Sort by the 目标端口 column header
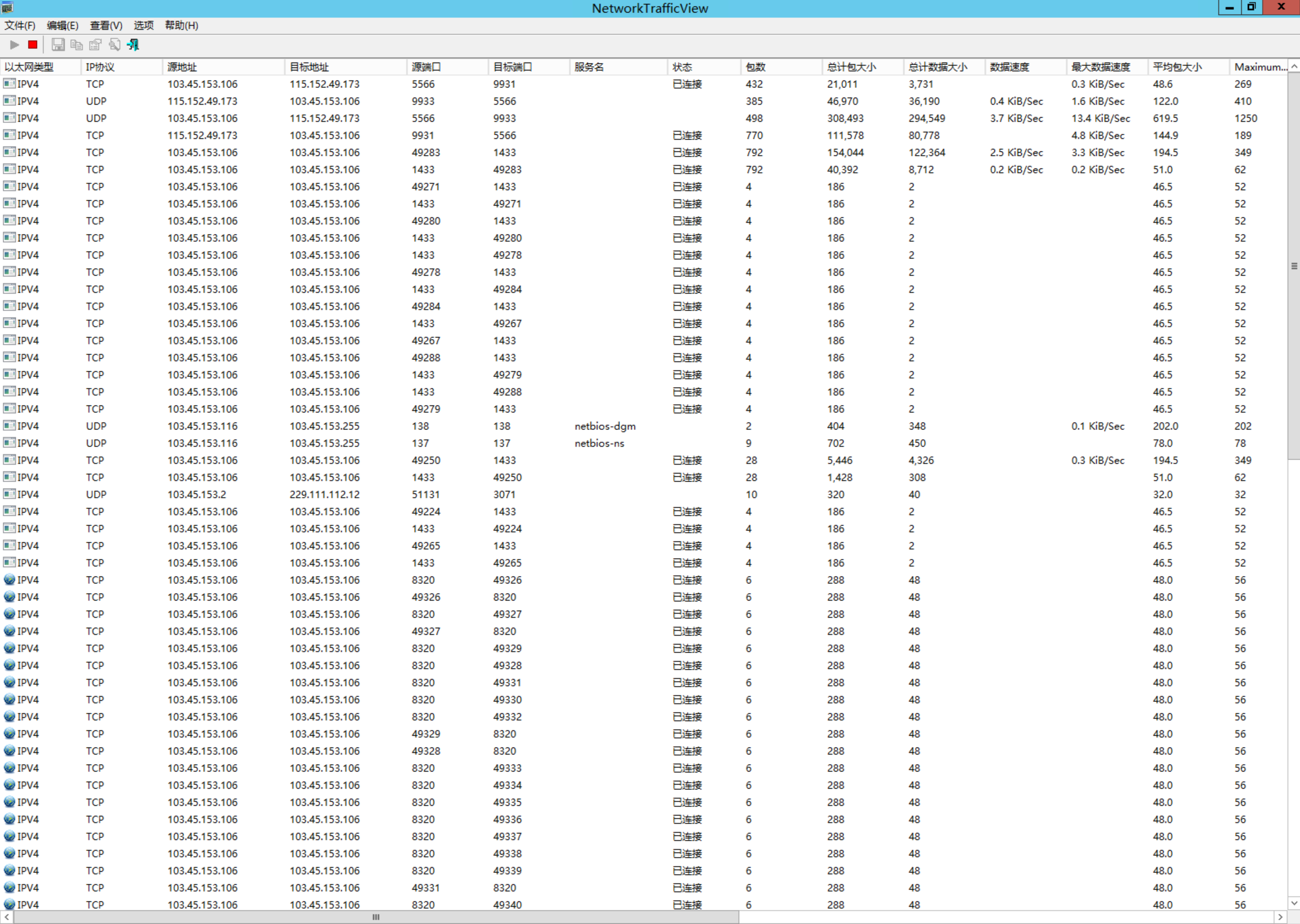The height and width of the screenshot is (924, 1300). click(529, 67)
